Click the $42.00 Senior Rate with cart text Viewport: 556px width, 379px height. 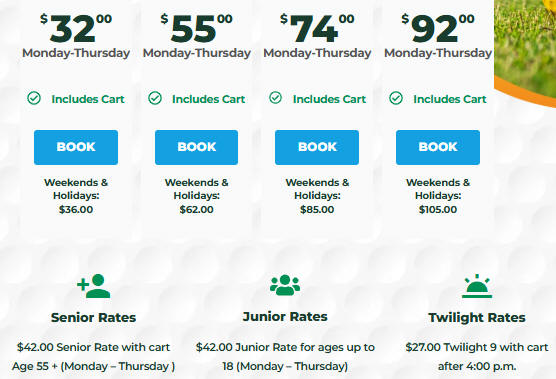click(x=94, y=347)
